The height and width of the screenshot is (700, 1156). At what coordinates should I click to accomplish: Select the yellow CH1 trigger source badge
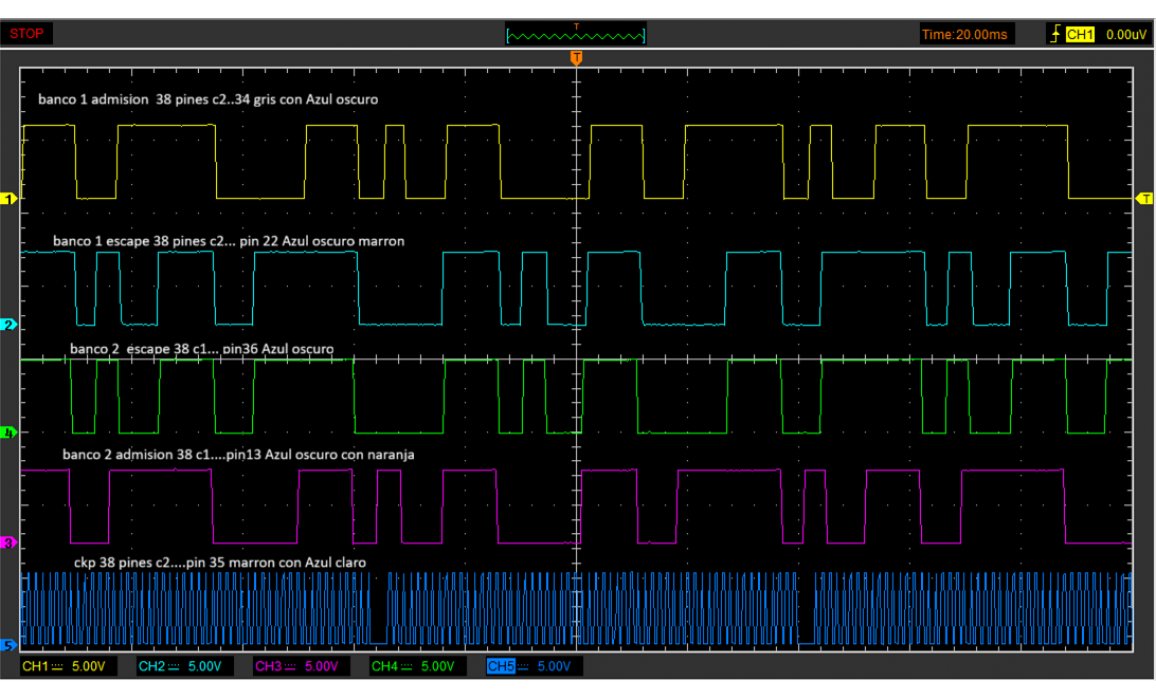pos(1080,34)
